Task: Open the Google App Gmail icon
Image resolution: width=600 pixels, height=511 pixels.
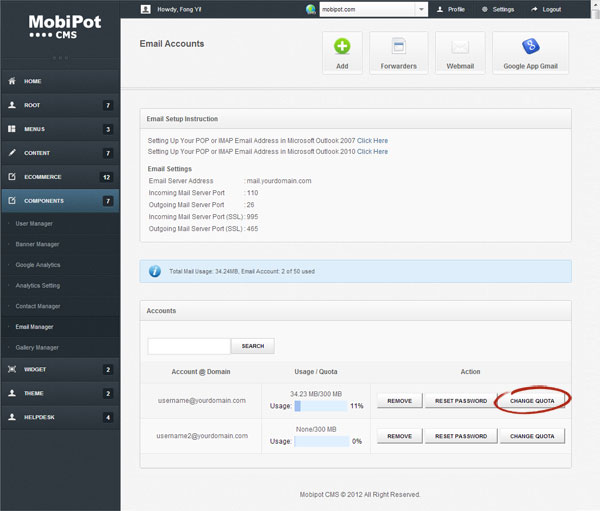Action: click(530, 46)
